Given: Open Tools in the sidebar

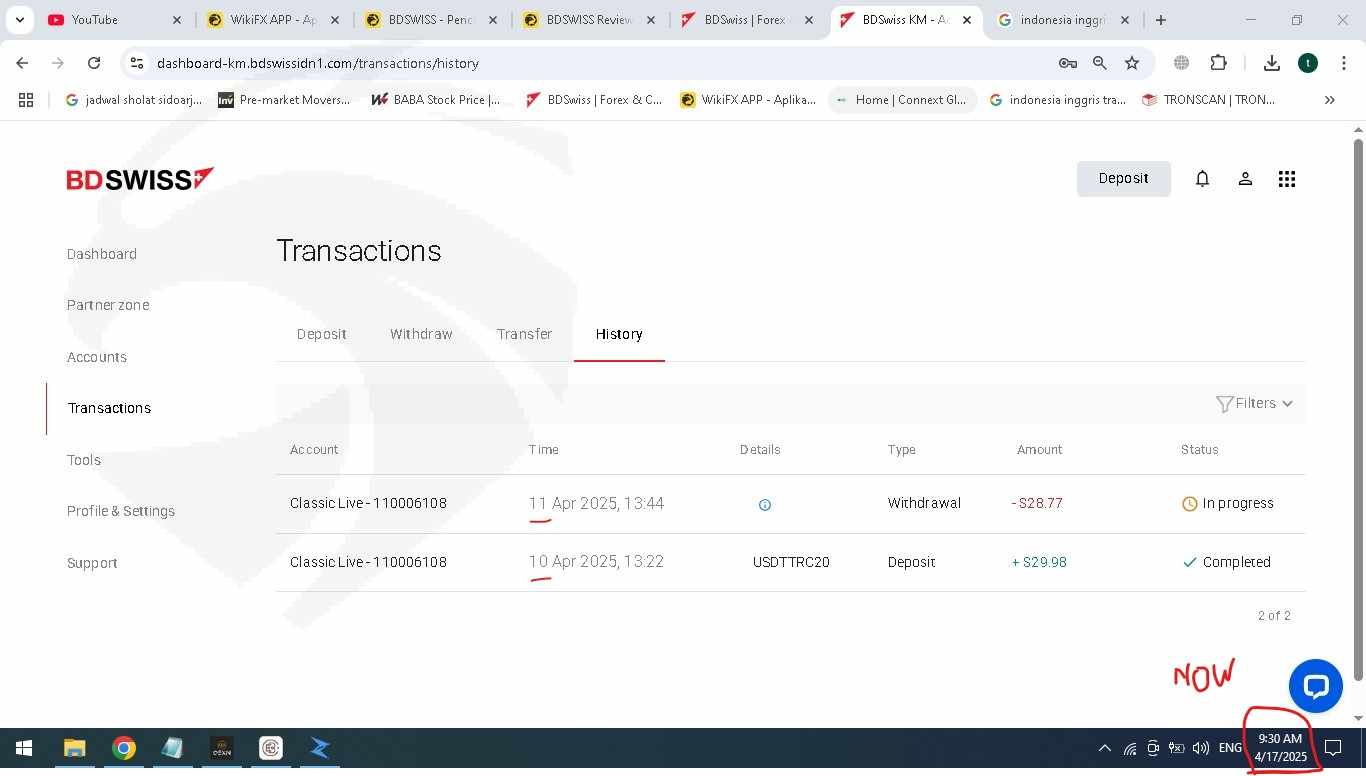Looking at the screenshot, I should pos(84,460).
